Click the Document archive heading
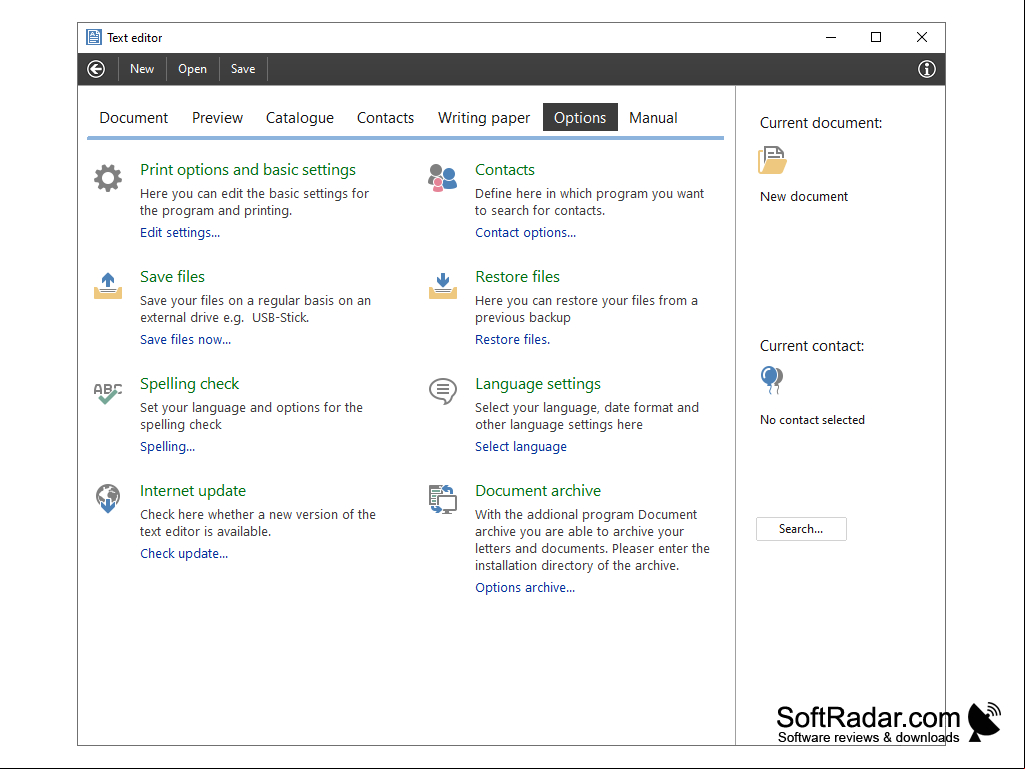The image size is (1025, 769). (538, 491)
